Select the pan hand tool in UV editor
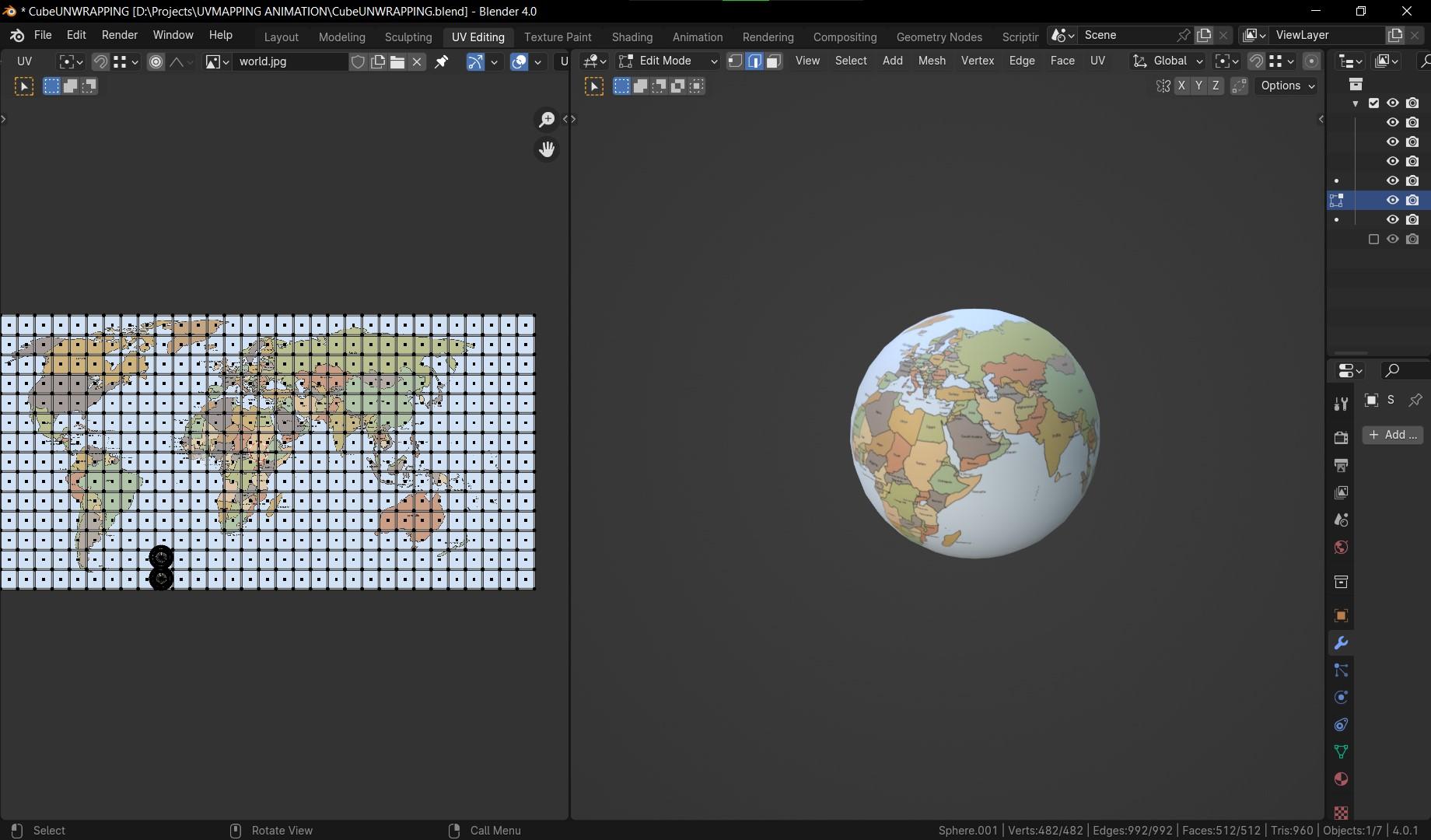Viewport: 1431px width, 840px height. tap(547, 149)
